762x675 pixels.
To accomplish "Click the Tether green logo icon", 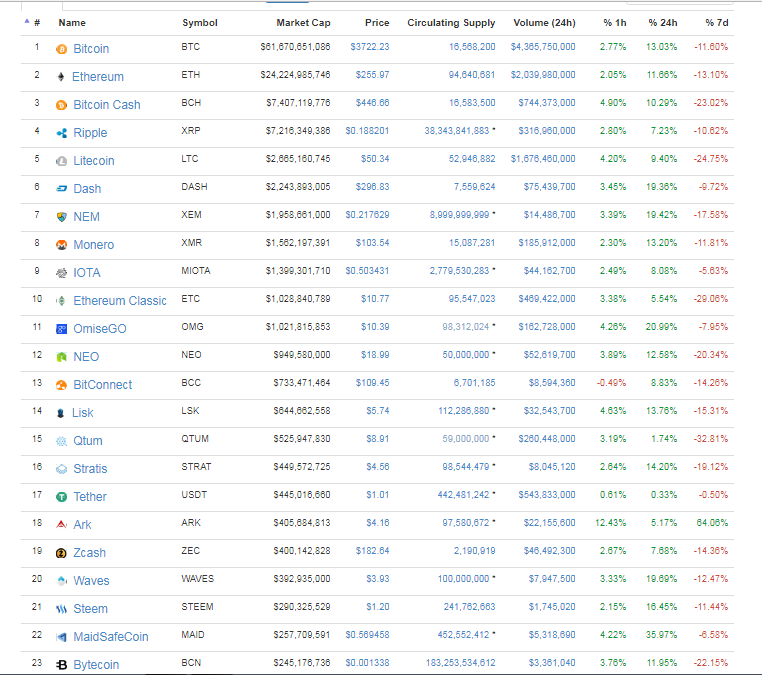I will [61, 497].
